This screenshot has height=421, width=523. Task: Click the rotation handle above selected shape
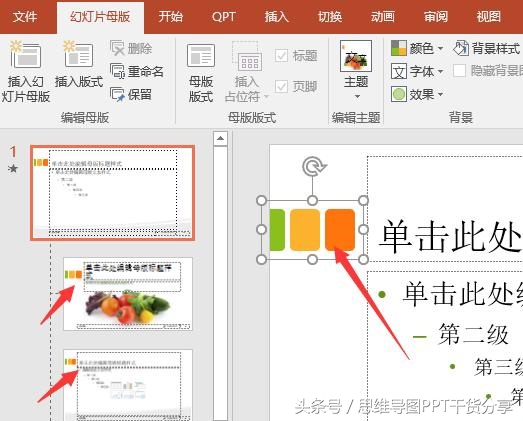click(x=314, y=166)
